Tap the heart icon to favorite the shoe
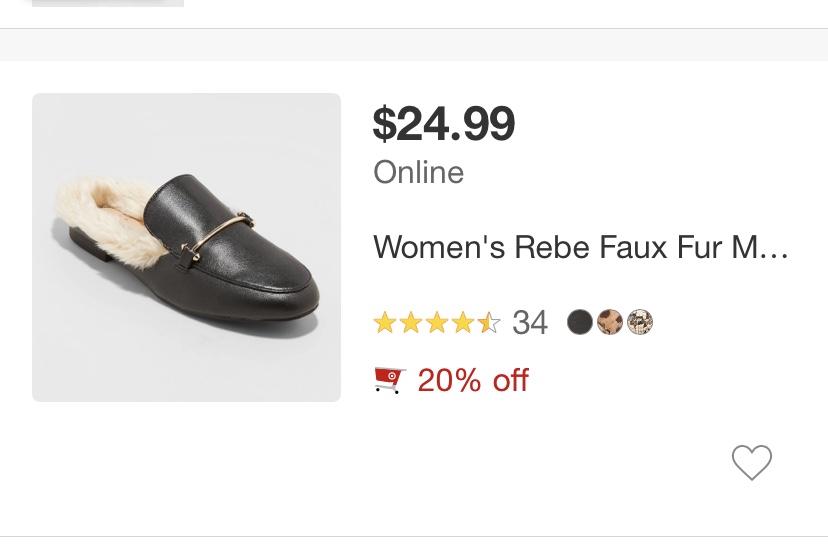 [752, 462]
